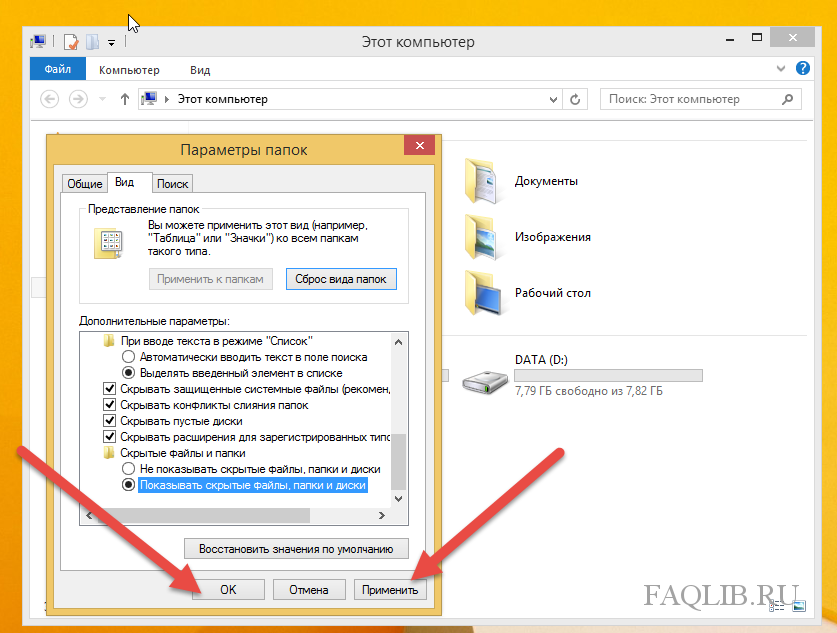This screenshot has width=837, height=633.
Task: Maximize the Этот компьютер window
Action: click(x=757, y=37)
